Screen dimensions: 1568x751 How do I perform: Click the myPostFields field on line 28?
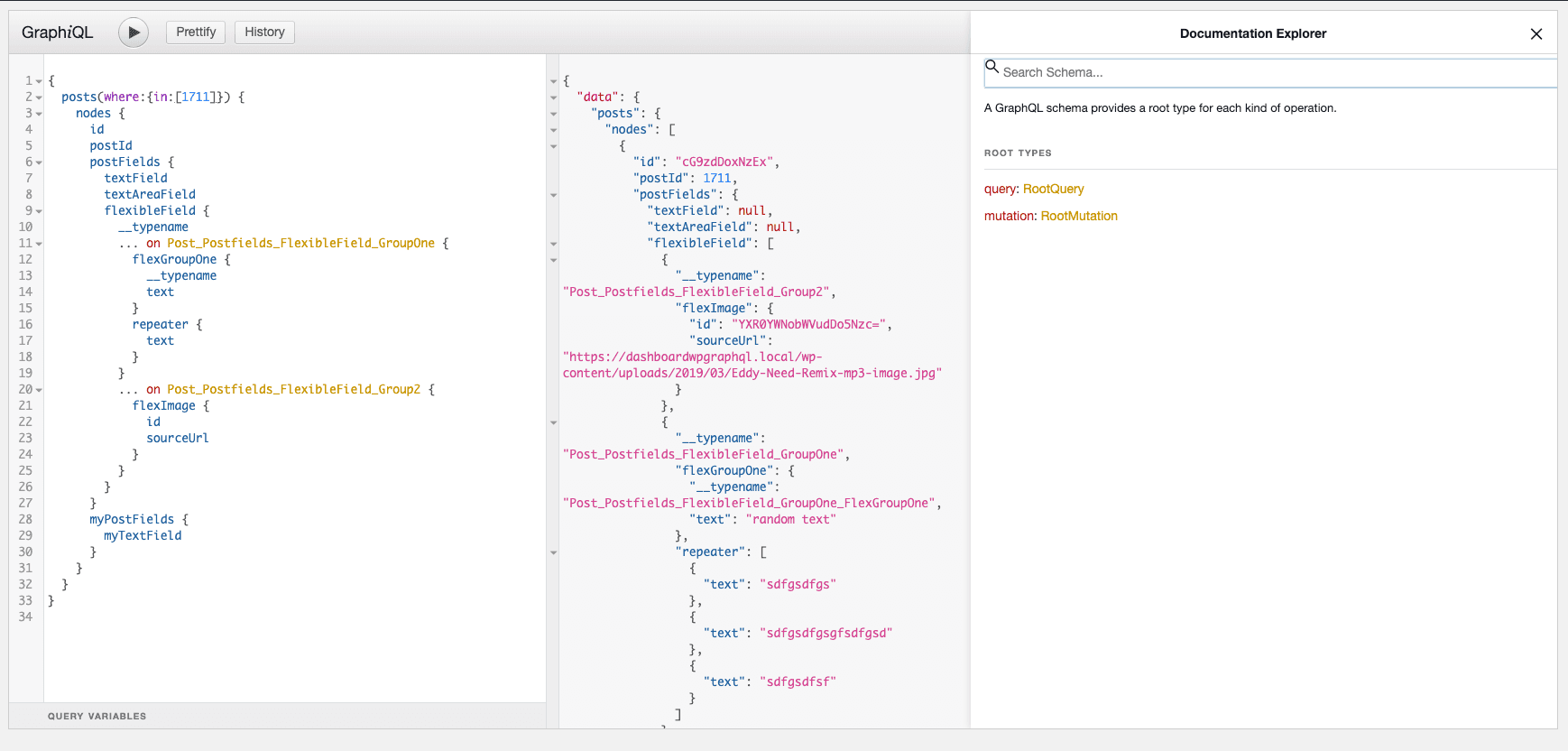pyautogui.click(x=132, y=519)
